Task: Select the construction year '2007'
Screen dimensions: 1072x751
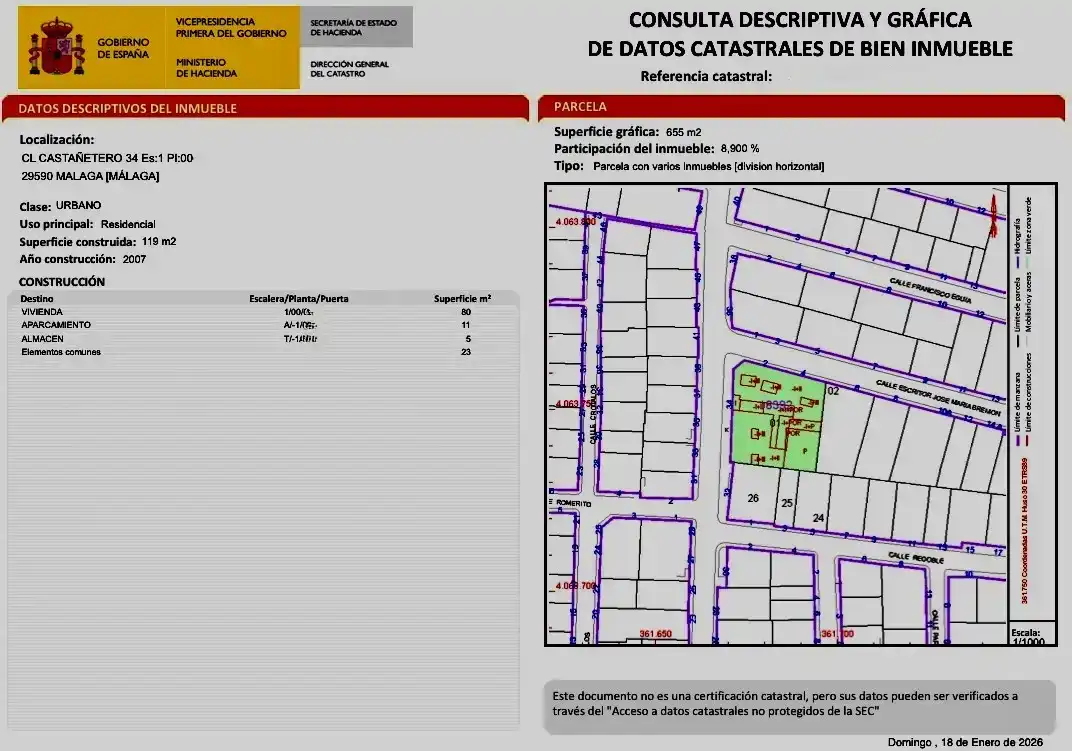Action: 134,259
